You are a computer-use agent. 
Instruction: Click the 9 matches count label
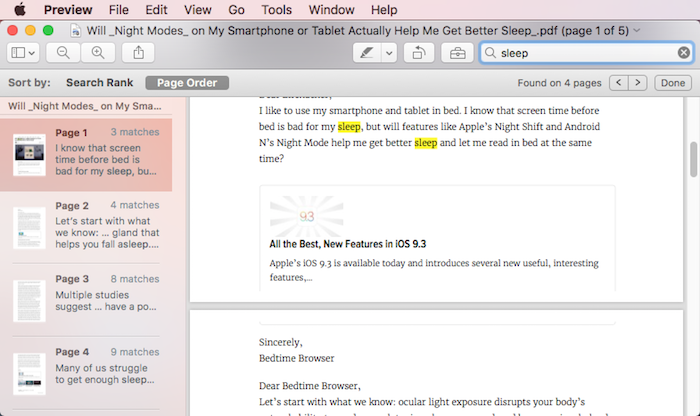tap(135, 352)
